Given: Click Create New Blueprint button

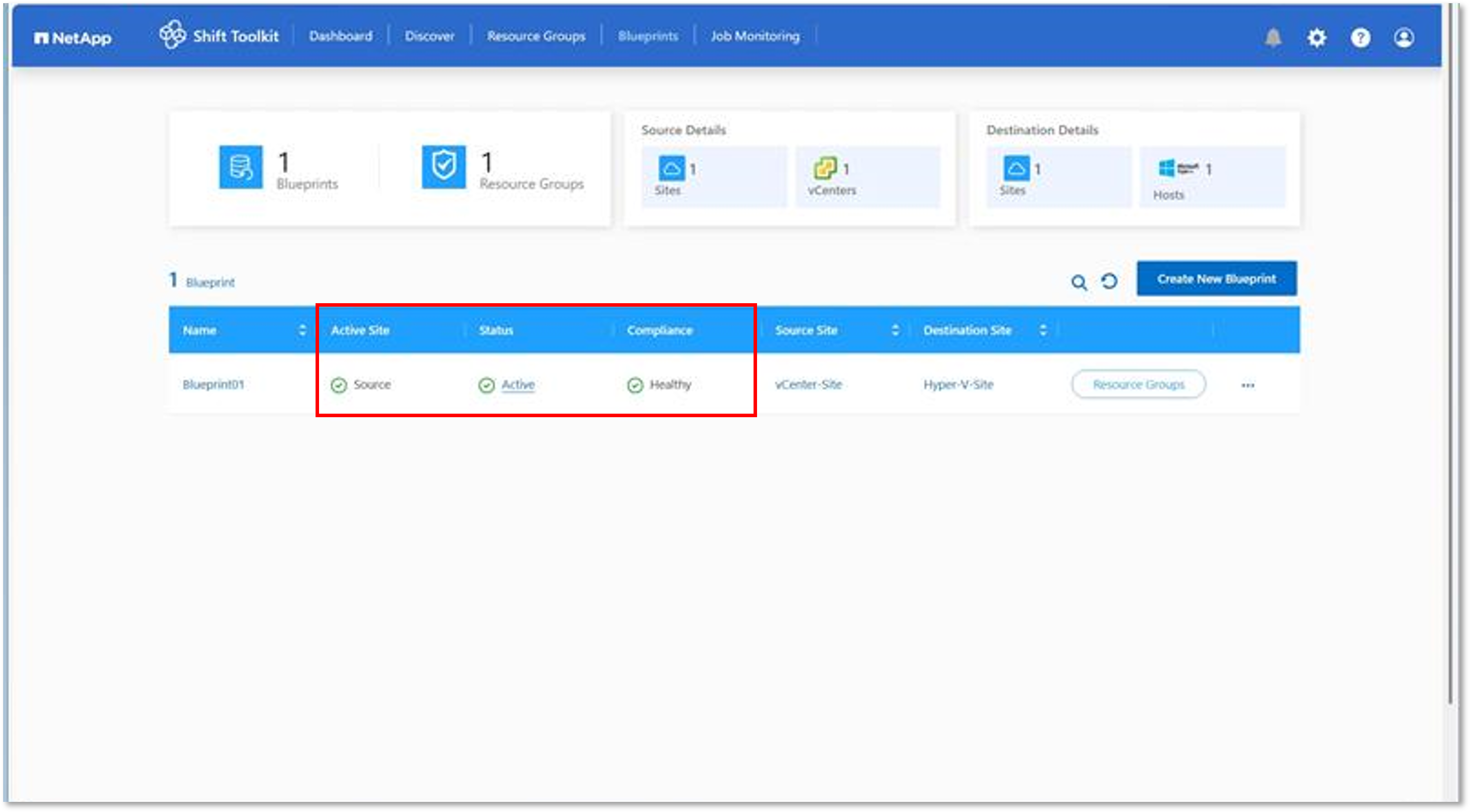Looking at the screenshot, I should pyautogui.click(x=1216, y=278).
